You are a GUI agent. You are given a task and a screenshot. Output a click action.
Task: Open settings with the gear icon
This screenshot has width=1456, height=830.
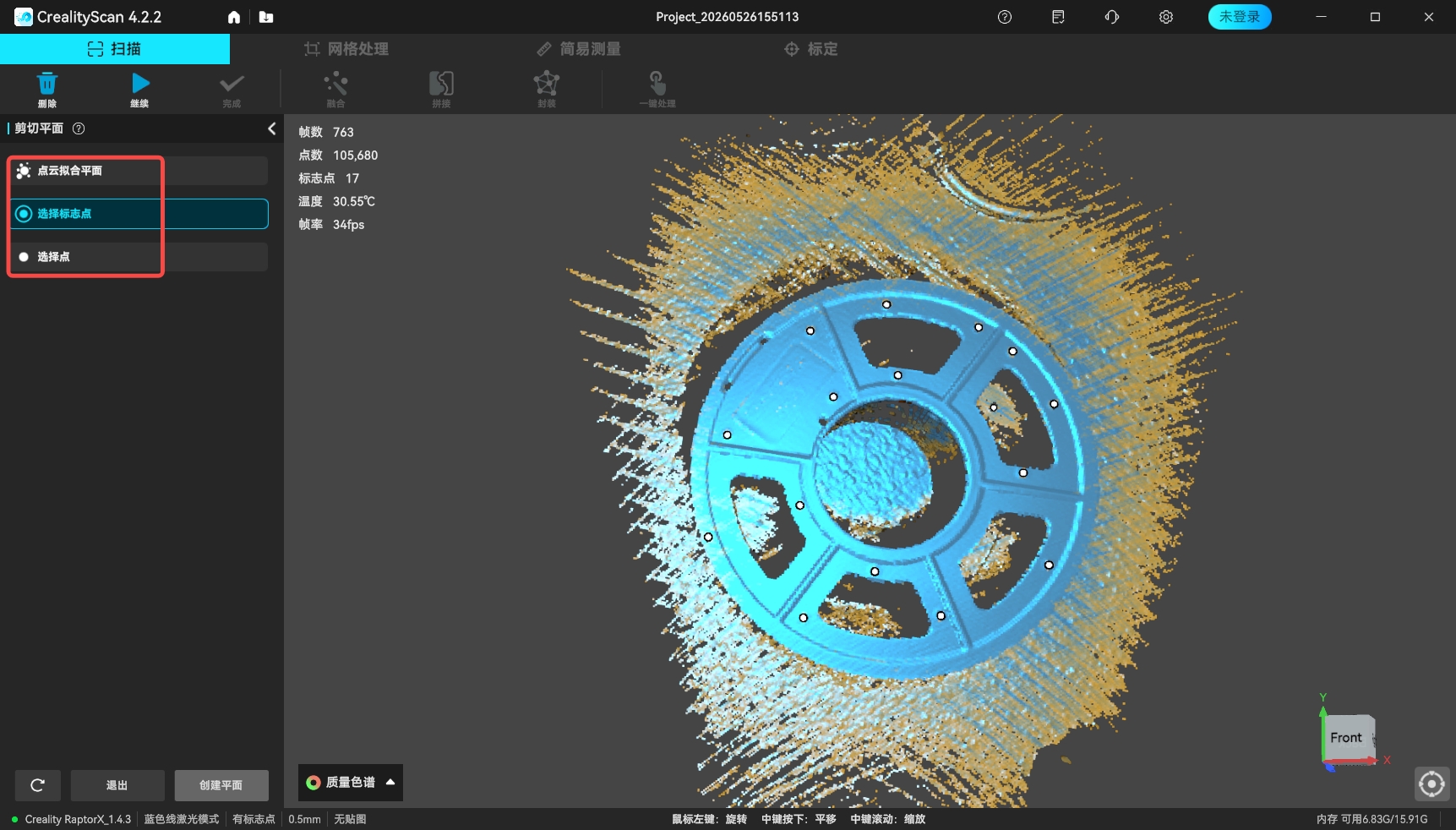[x=1166, y=17]
